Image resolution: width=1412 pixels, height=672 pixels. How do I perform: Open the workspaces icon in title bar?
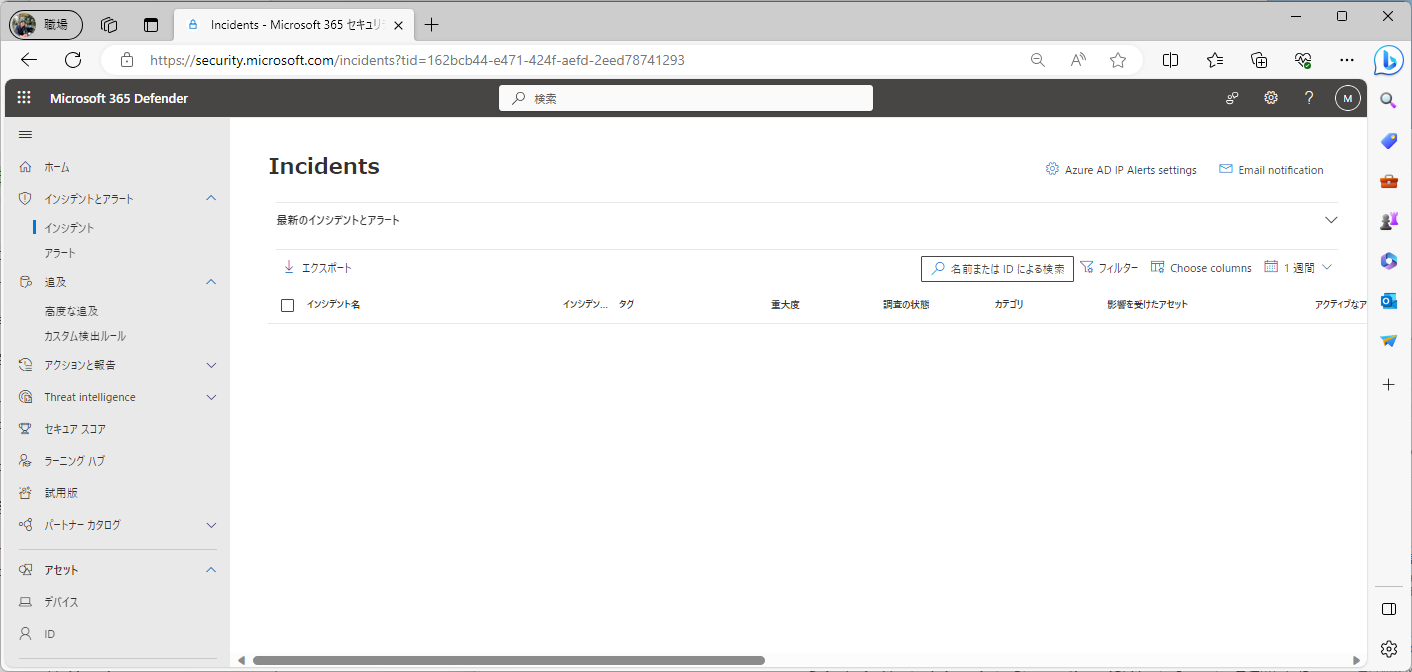tap(109, 25)
